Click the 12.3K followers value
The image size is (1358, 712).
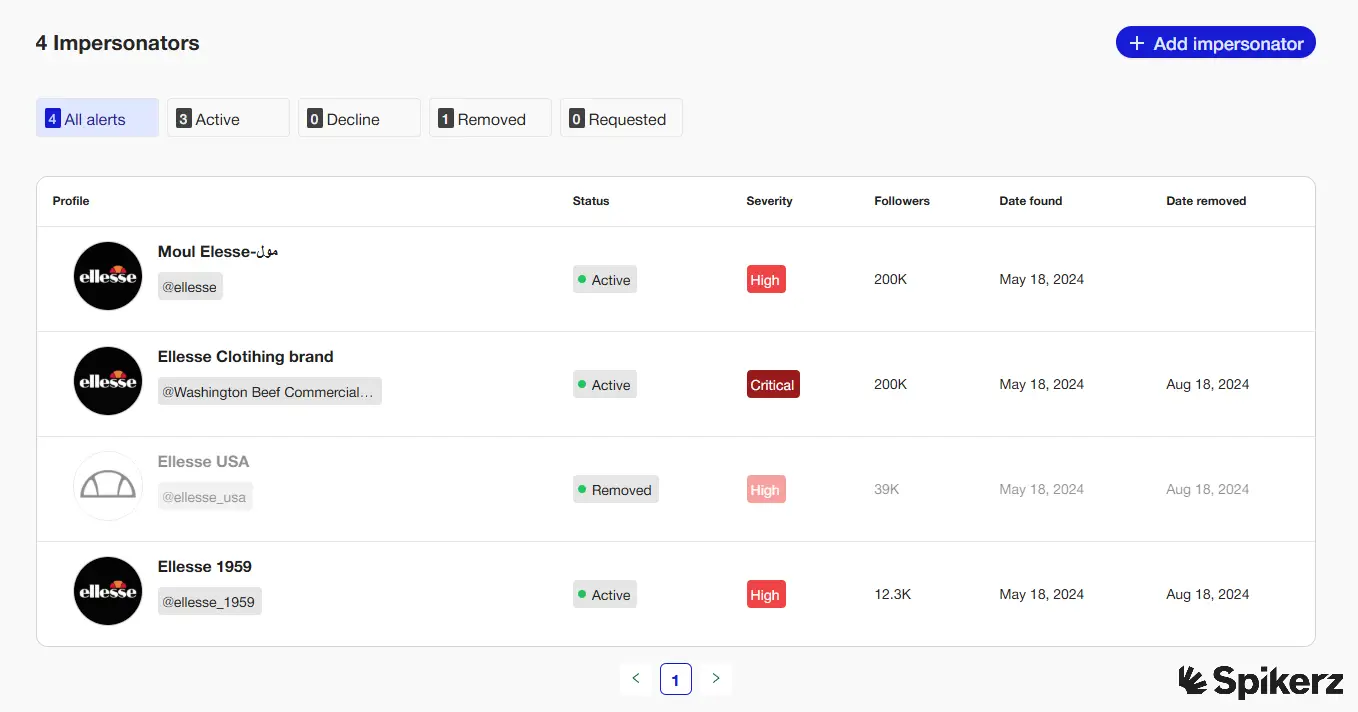893,594
